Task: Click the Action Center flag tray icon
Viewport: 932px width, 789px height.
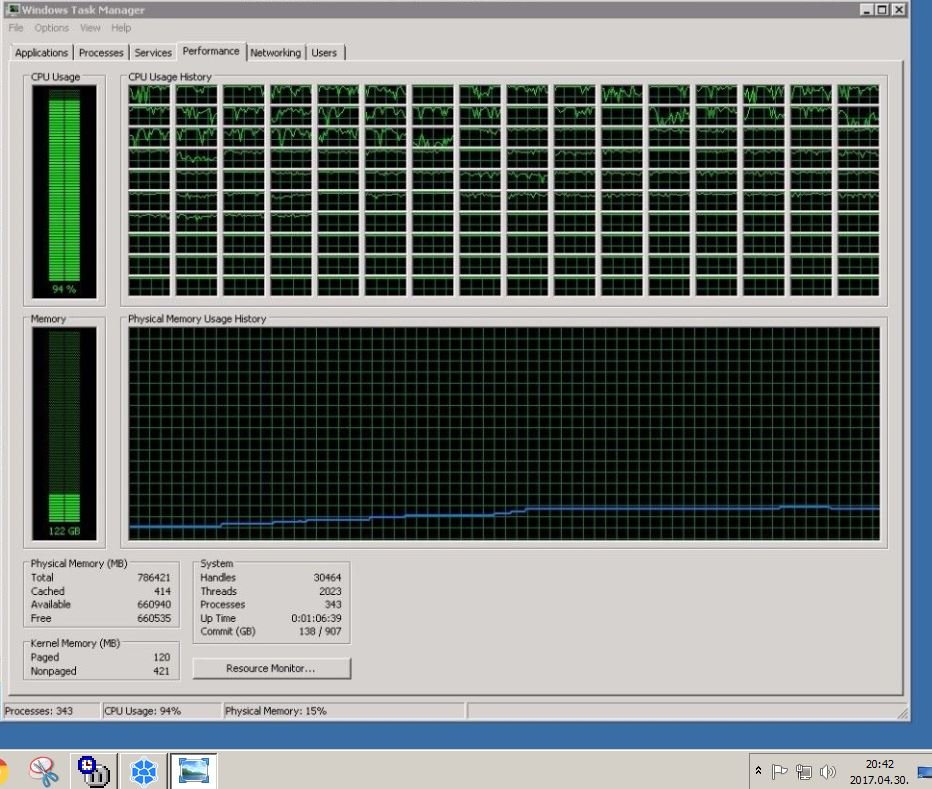Action: pyautogui.click(x=779, y=772)
